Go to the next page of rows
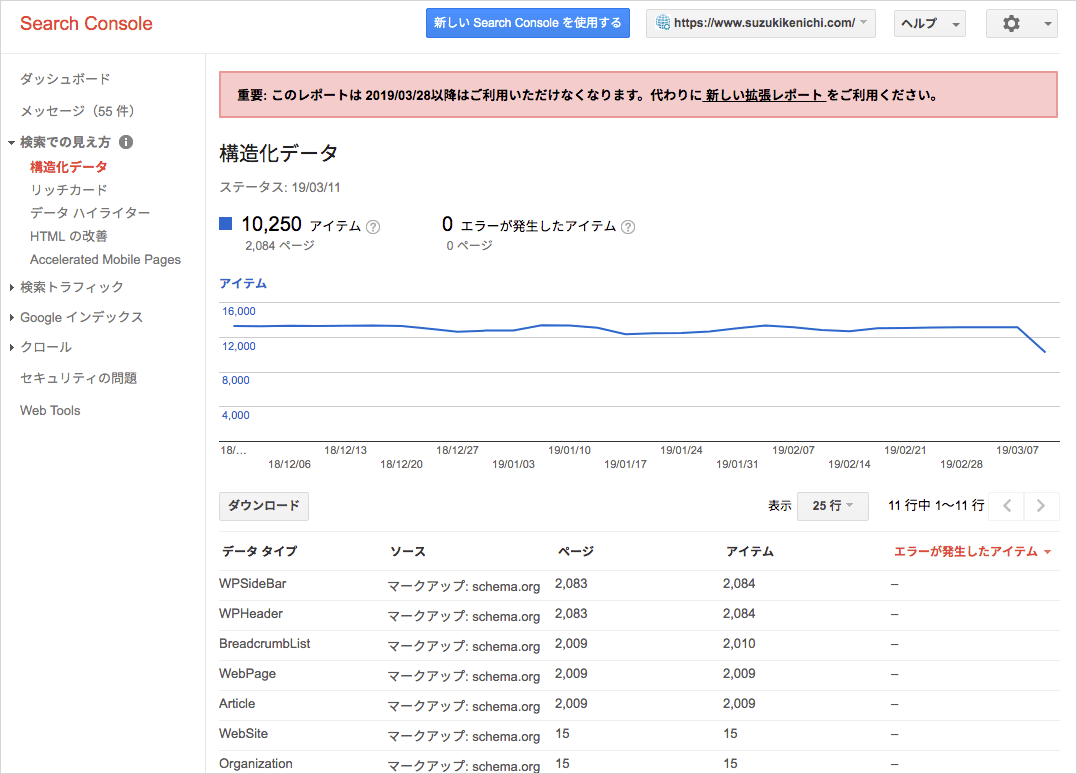 [x=1041, y=505]
